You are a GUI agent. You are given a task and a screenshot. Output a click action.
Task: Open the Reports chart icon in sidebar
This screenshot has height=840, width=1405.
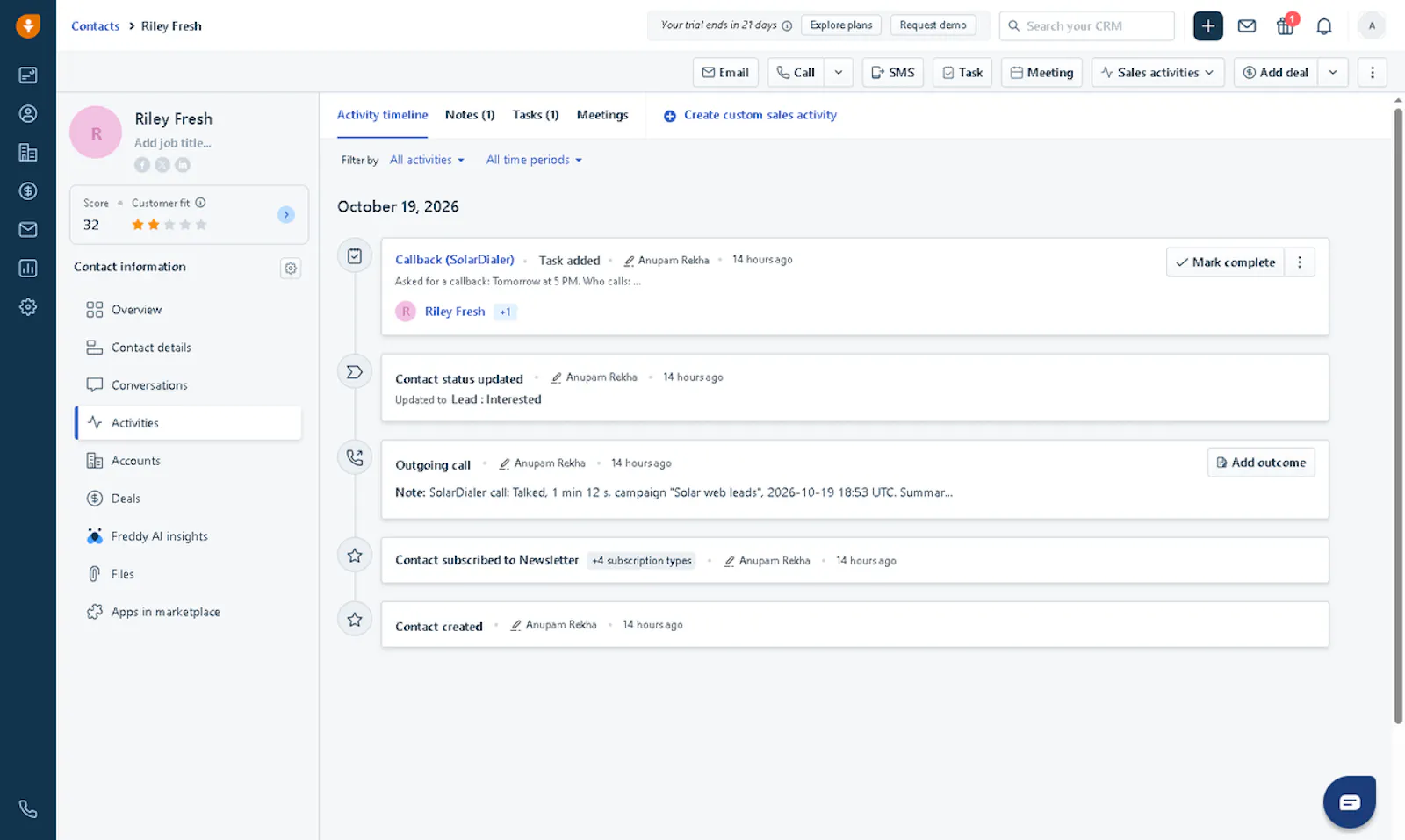(28, 268)
